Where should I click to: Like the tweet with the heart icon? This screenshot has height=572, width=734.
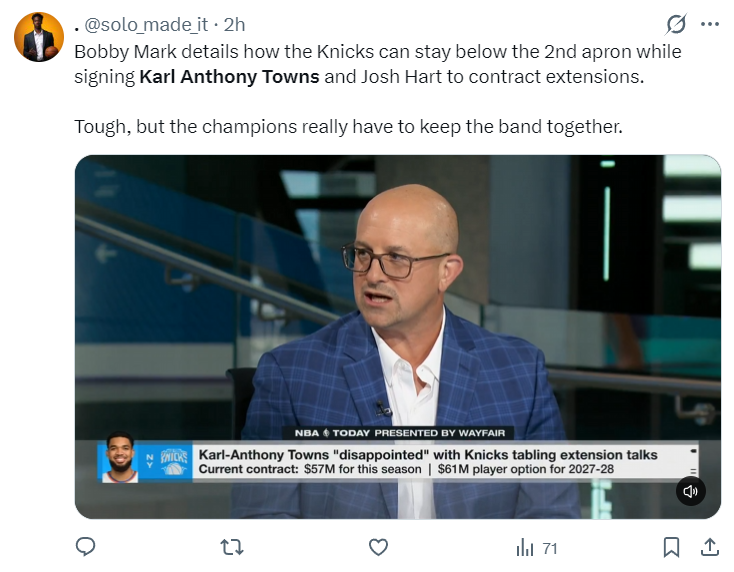point(378,547)
